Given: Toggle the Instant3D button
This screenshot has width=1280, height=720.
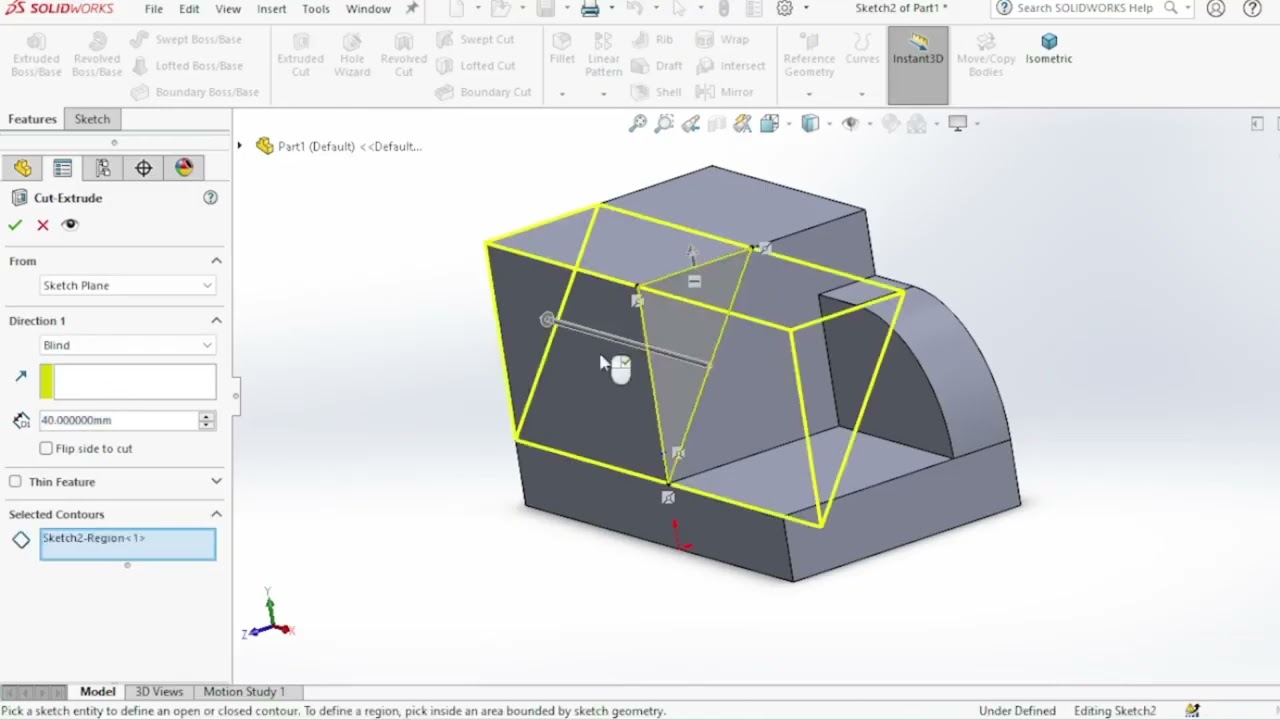Looking at the screenshot, I should (918, 65).
